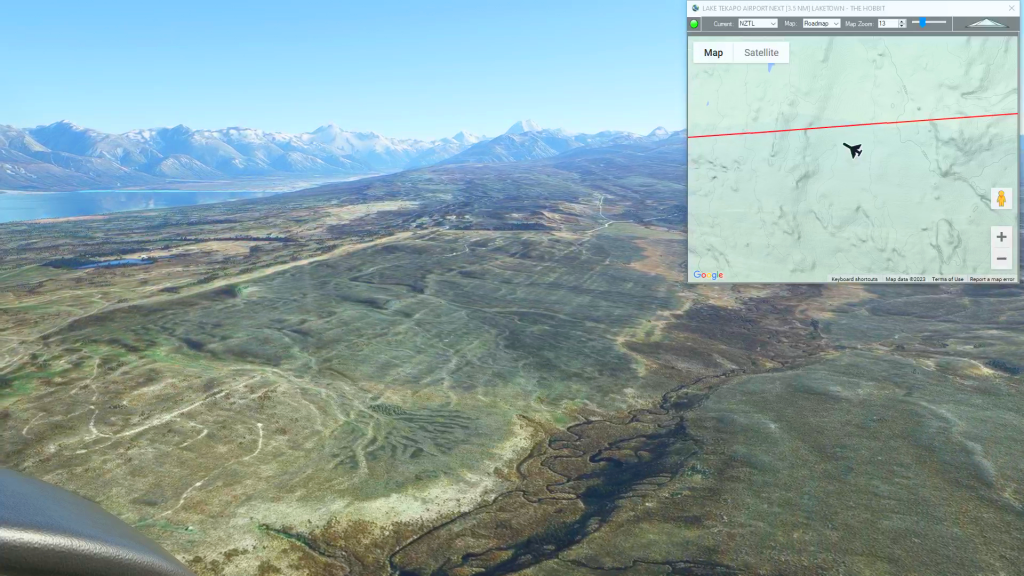Switch to the Satellite map view
Screen dimensions: 1024x576
761,53
